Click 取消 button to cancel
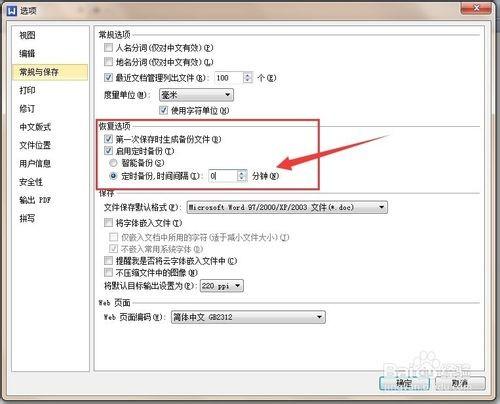 (460, 383)
